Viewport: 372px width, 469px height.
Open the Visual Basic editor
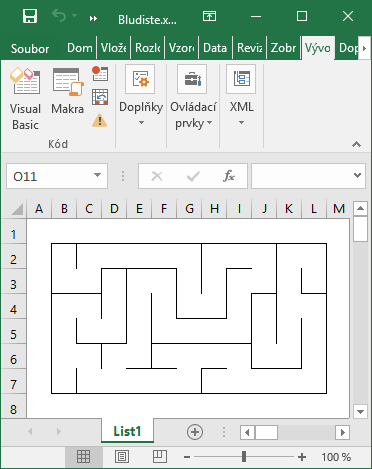[25, 98]
